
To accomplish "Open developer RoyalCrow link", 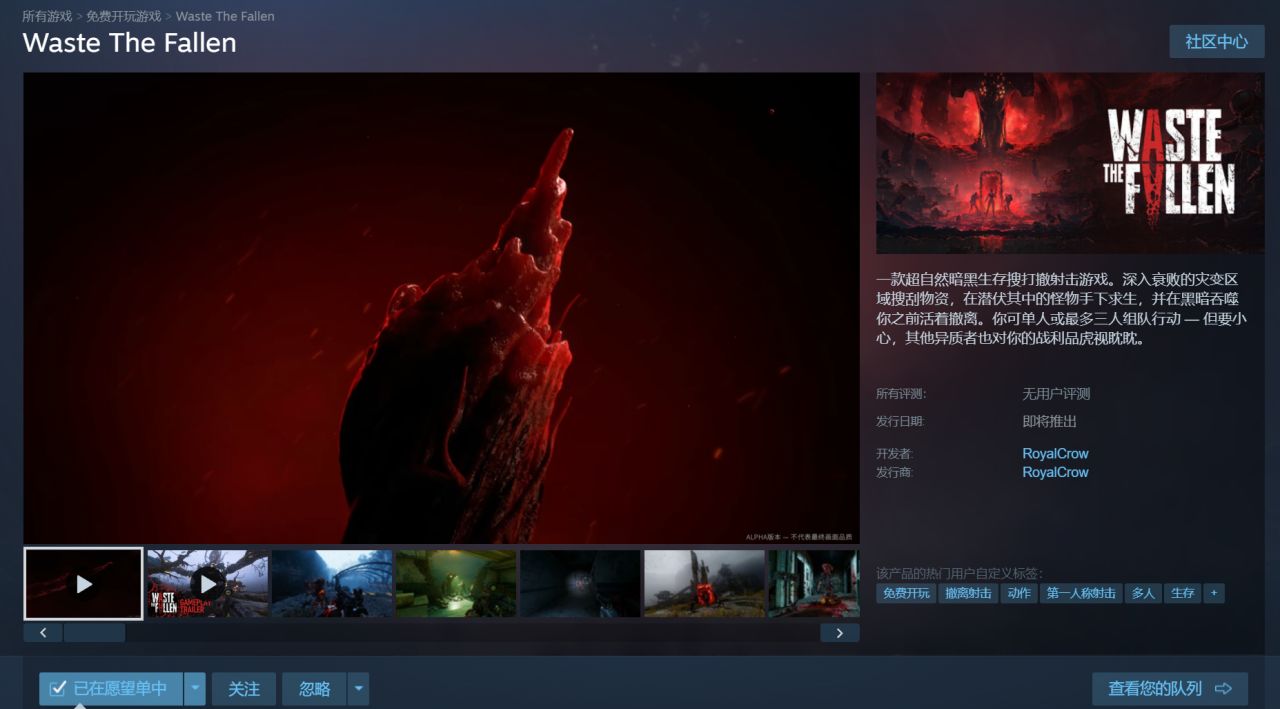I will coord(1055,453).
